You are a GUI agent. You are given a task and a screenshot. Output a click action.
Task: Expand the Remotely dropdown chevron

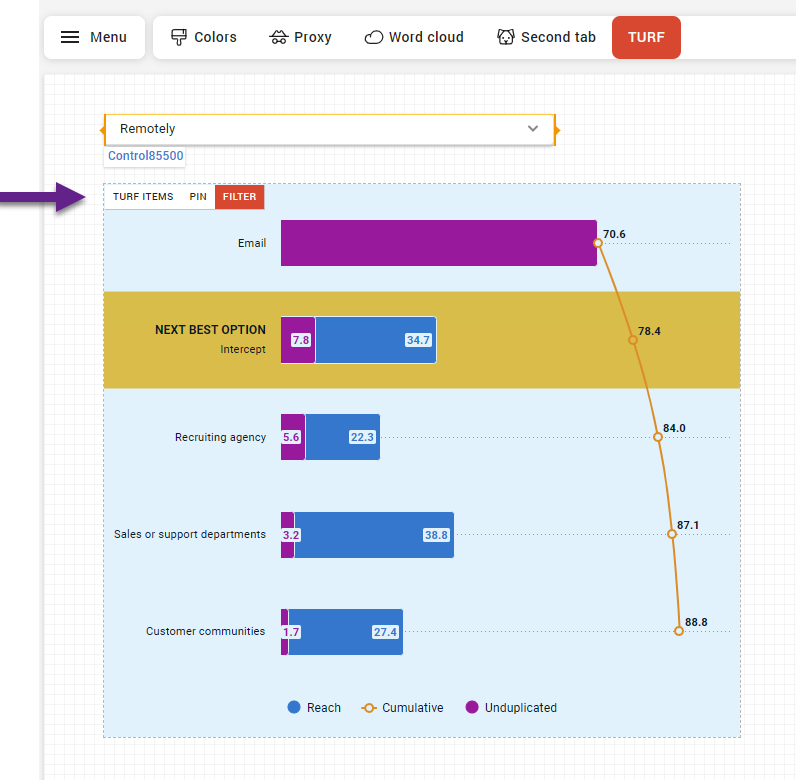coord(533,129)
